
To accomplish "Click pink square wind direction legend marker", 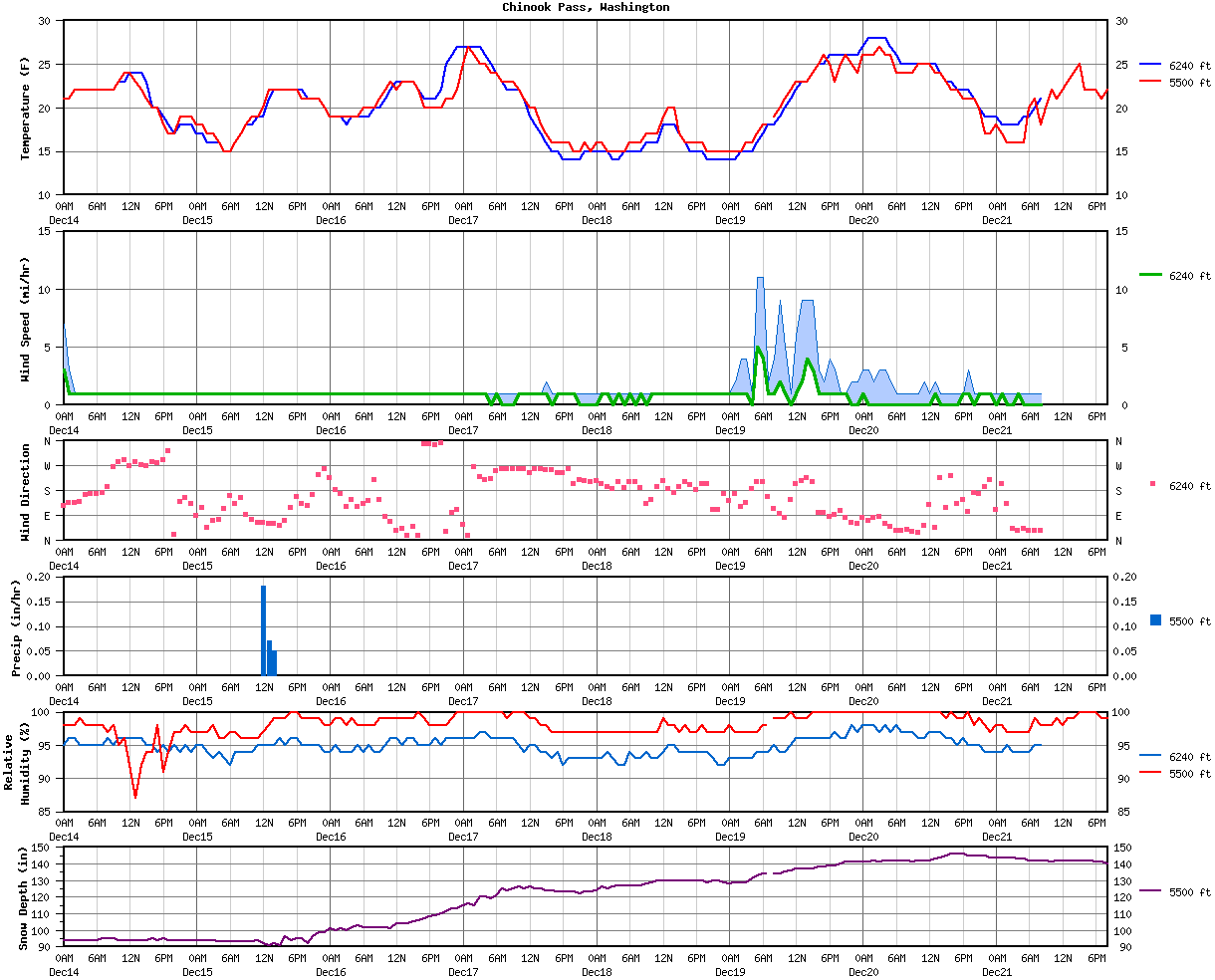I will 1153,485.
